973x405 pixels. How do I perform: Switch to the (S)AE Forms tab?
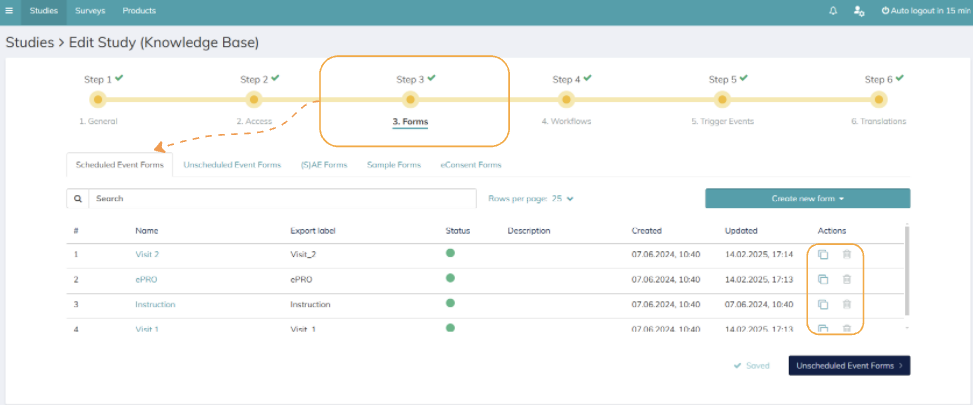(x=323, y=165)
